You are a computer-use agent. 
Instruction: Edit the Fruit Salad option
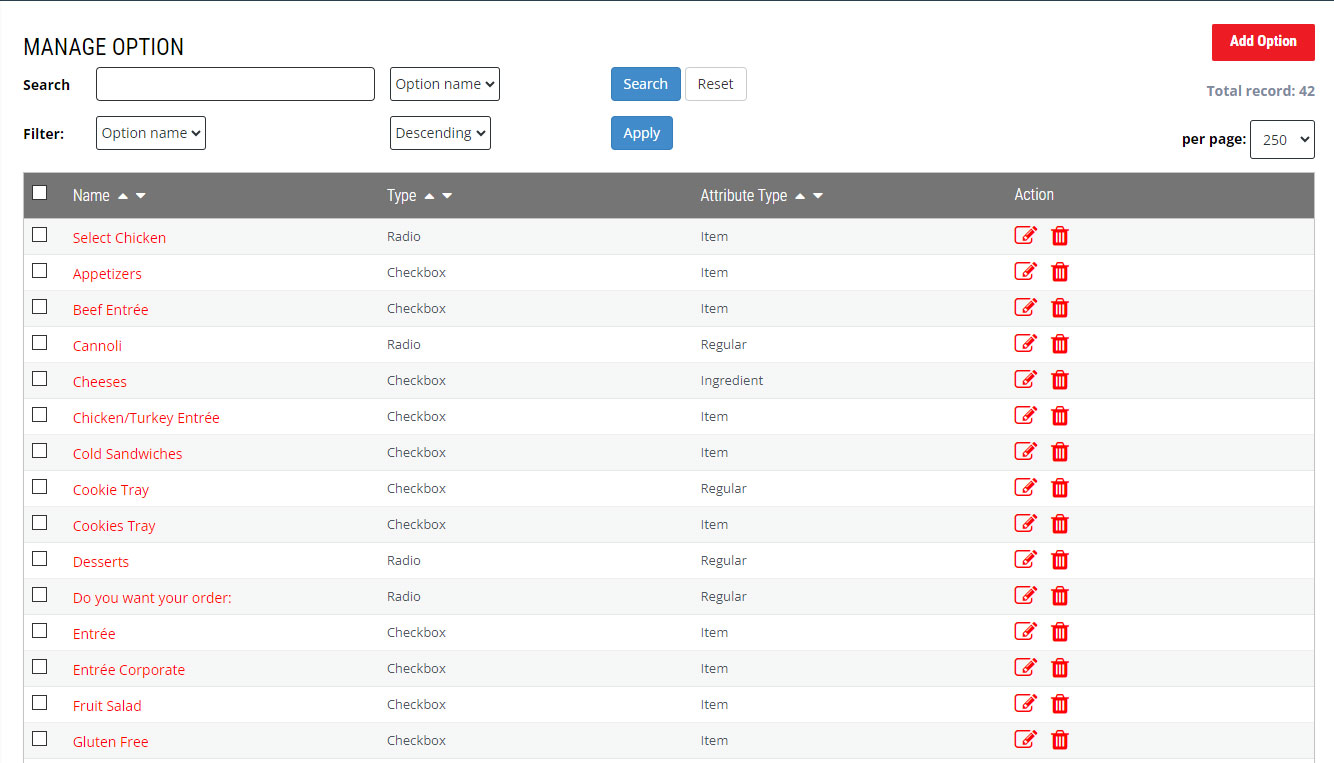coord(1026,703)
